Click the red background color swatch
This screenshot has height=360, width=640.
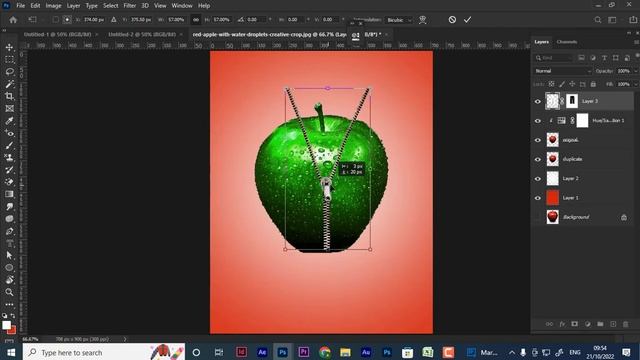point(13,330)
